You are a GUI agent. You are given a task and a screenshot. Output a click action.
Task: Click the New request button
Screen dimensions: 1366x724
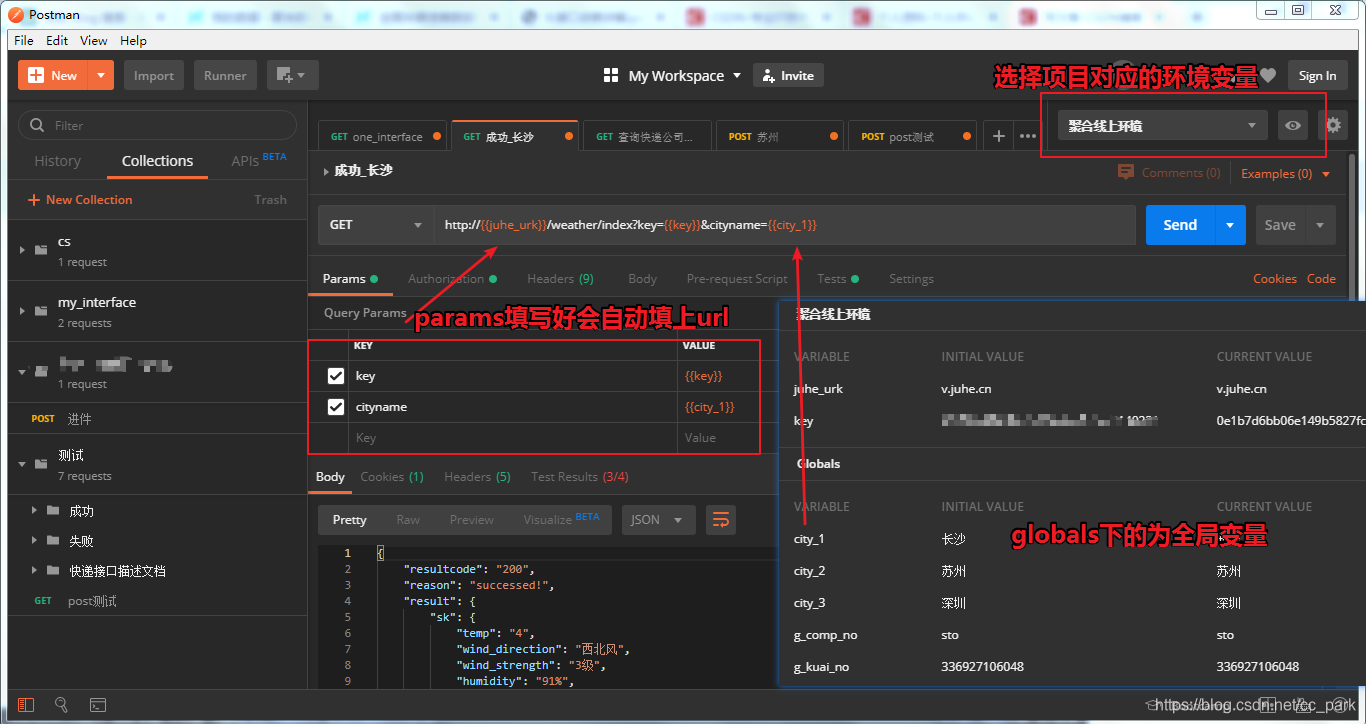[x=53, y=75]
